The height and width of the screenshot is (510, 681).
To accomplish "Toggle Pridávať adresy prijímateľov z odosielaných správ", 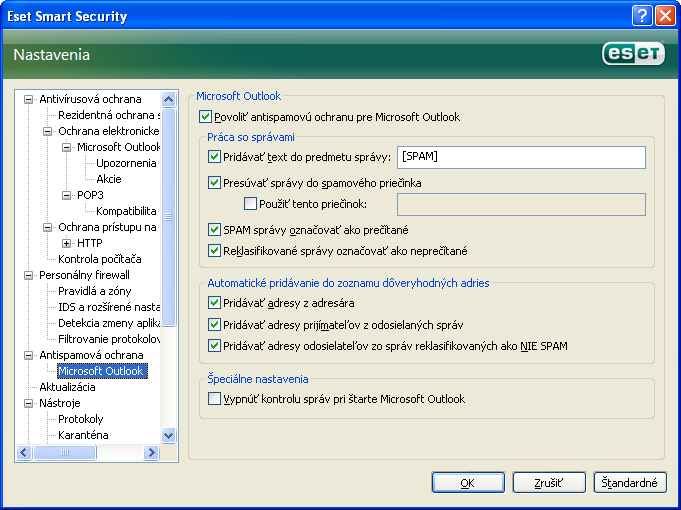I will pyautogui.click(x=214, y=324).
